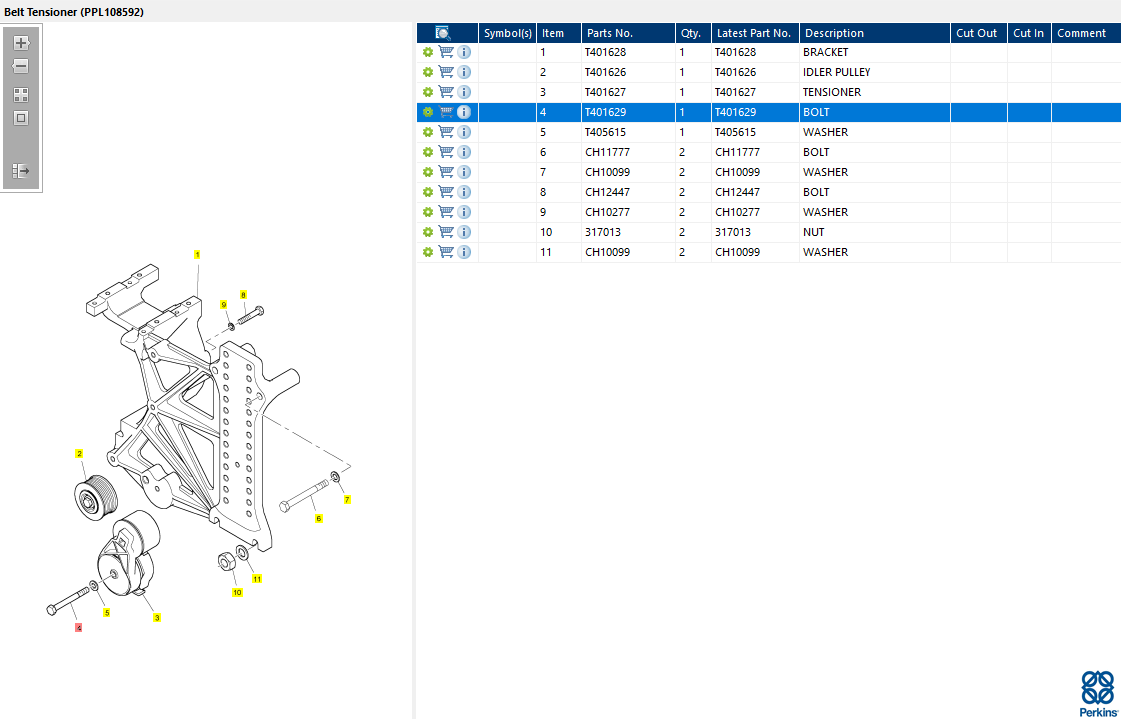This screenshot has height=719, width=1121.
Task: Add T401626 IDLER PULLEY to cart
Action: pyautogui.click(x=446, y=72)
